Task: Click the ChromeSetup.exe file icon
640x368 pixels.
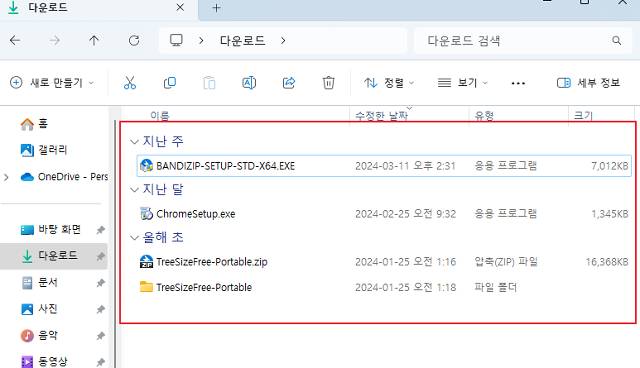Action: [146, 213]
